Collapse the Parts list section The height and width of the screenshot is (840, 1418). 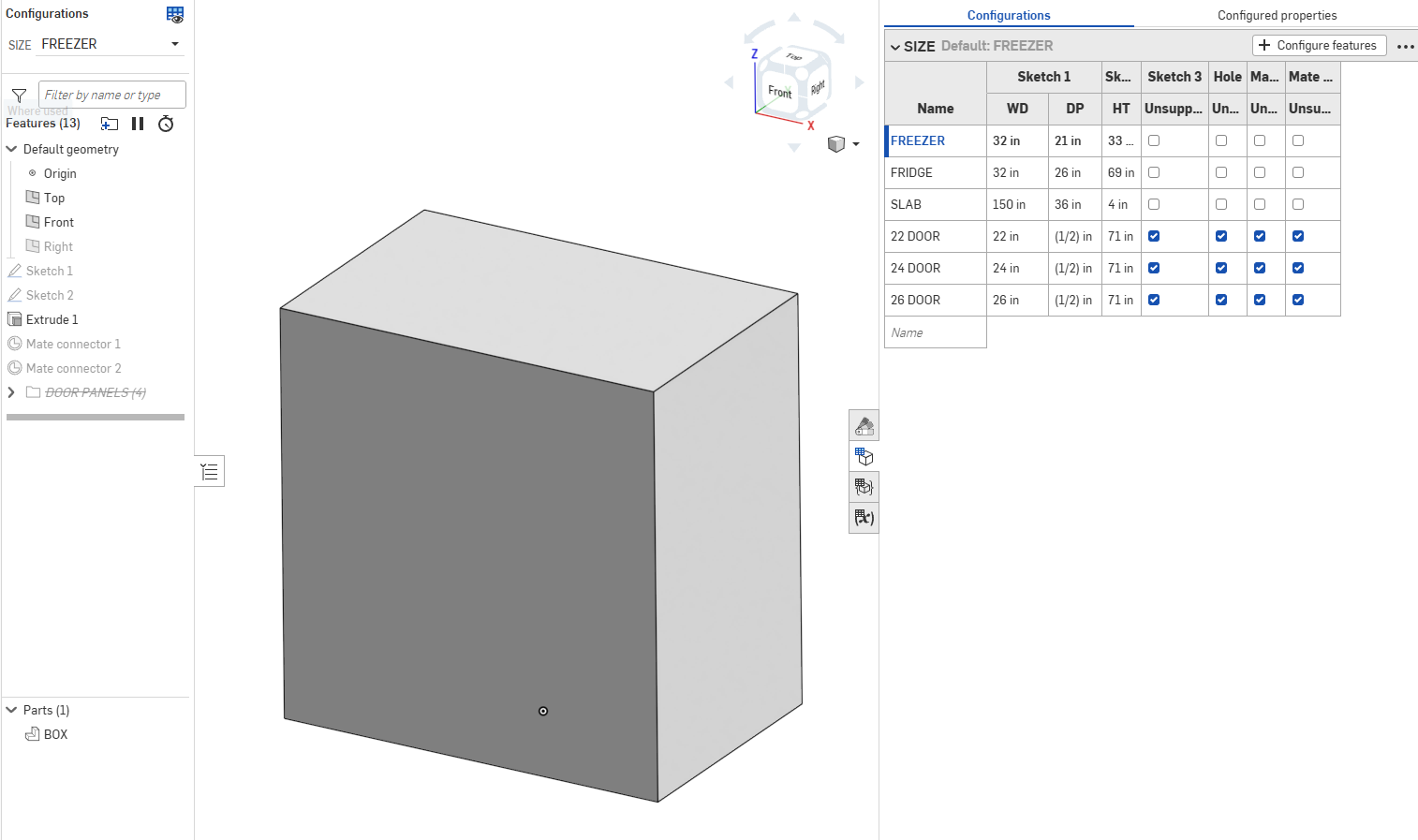[12, 710]
